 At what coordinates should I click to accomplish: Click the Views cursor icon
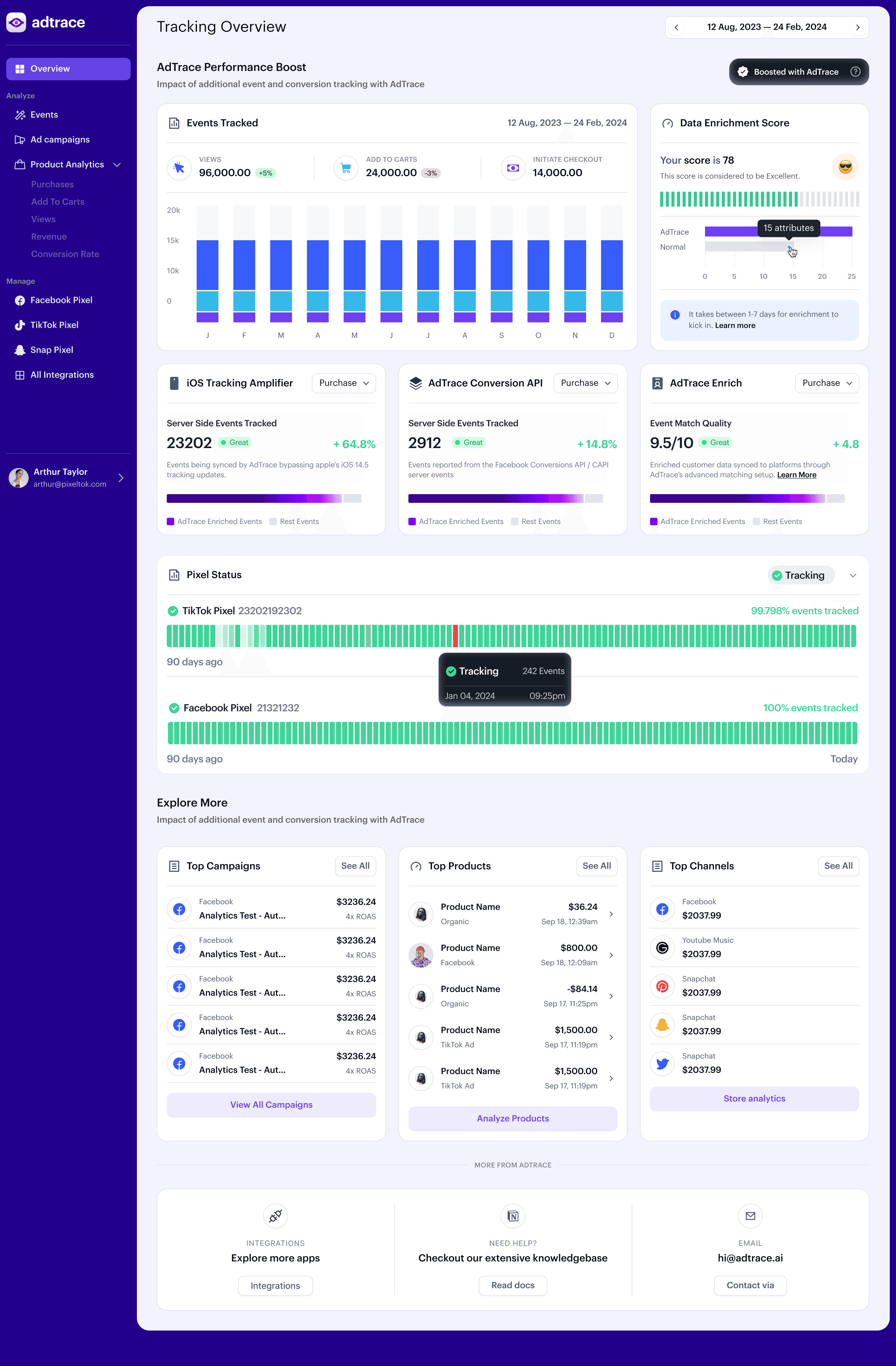pyautogui.click(x=179, y=168)
